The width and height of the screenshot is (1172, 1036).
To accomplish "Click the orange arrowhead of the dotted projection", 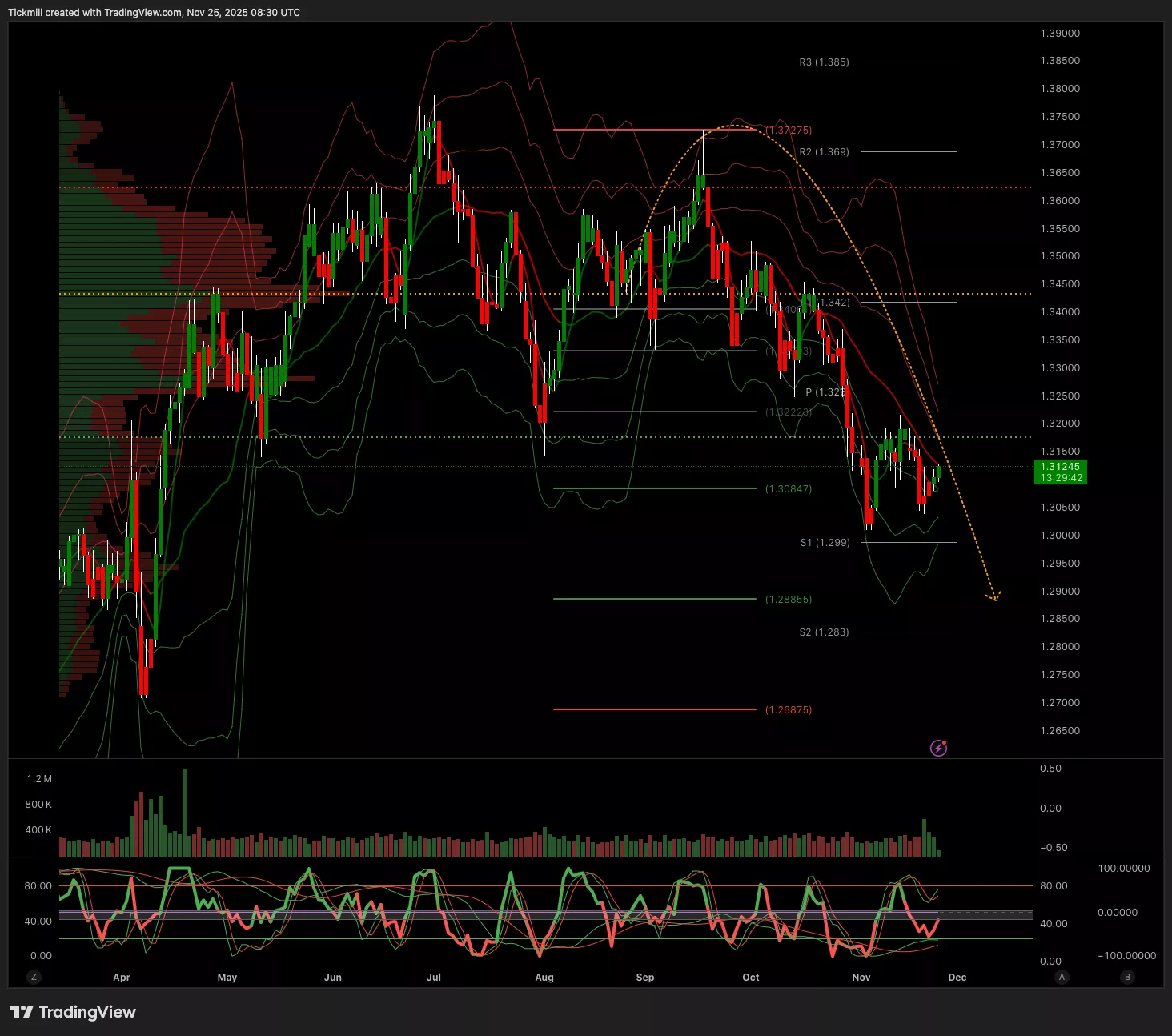I will pyautogui.click(x=994, y=596).
